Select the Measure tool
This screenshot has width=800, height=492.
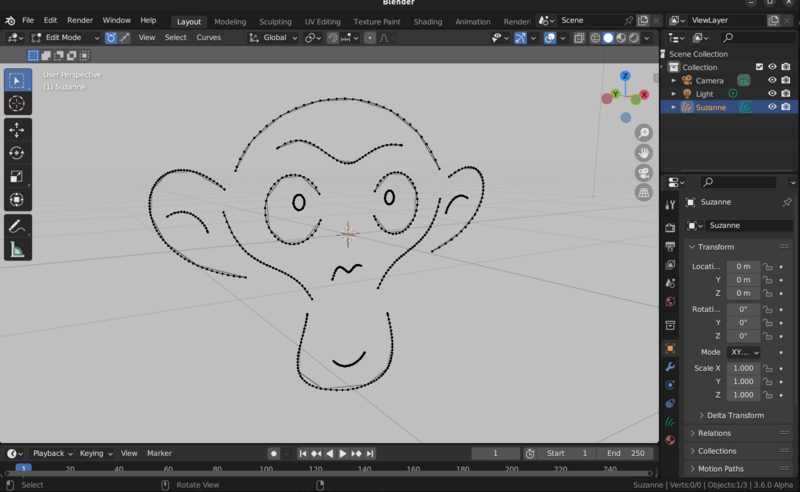17,250
